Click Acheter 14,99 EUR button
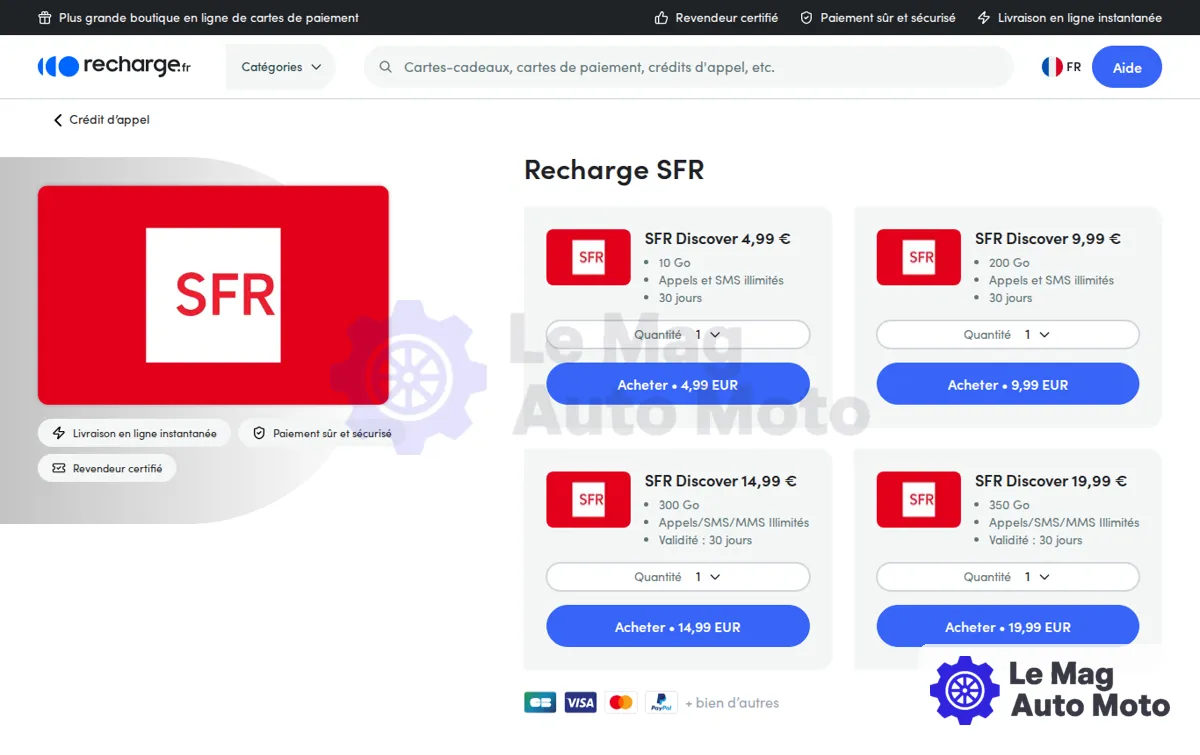The width and height of the screenshot is (1200, 755). pyautogui.click(x=678, y=627)
